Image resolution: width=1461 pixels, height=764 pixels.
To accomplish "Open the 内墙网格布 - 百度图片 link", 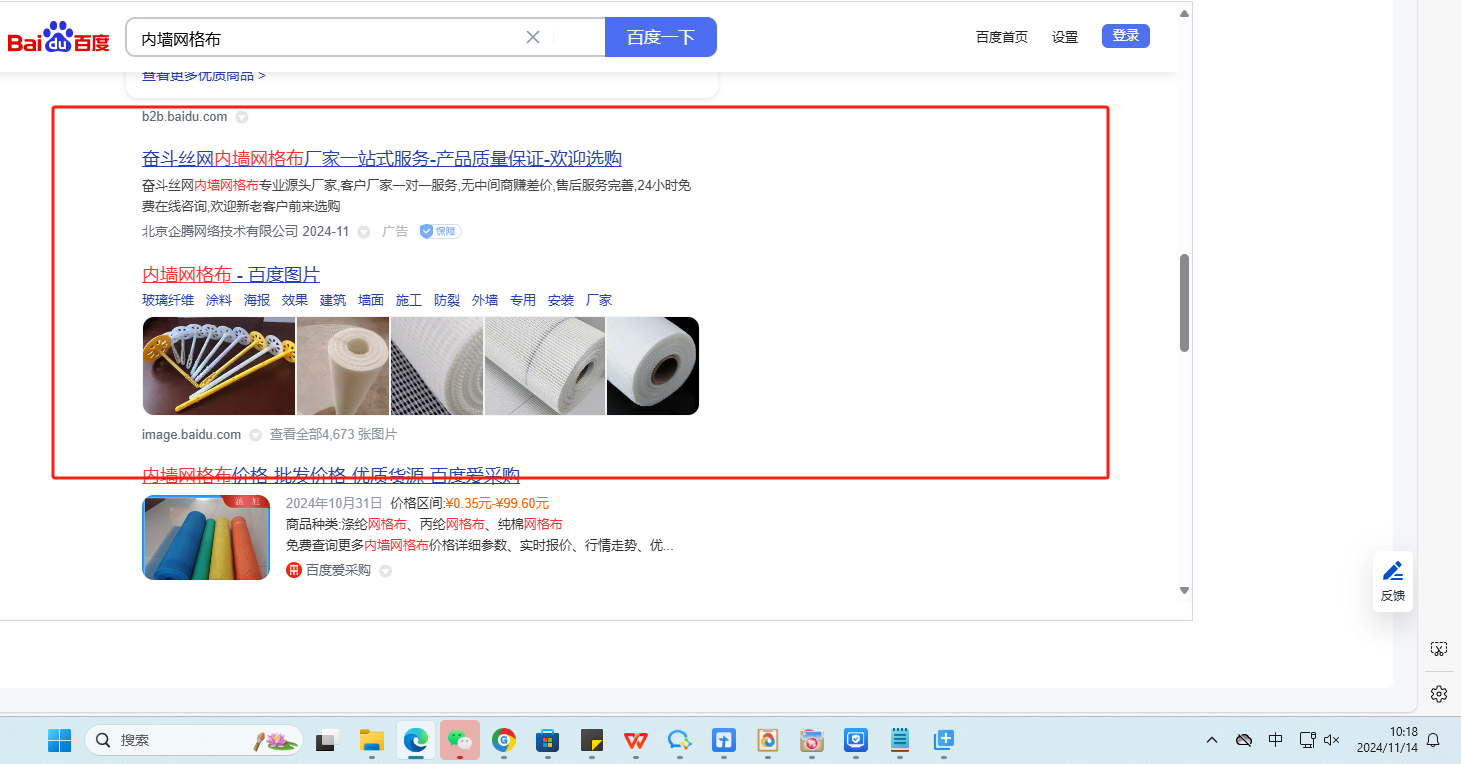I will pyautogui.click(x=231, y=275).
